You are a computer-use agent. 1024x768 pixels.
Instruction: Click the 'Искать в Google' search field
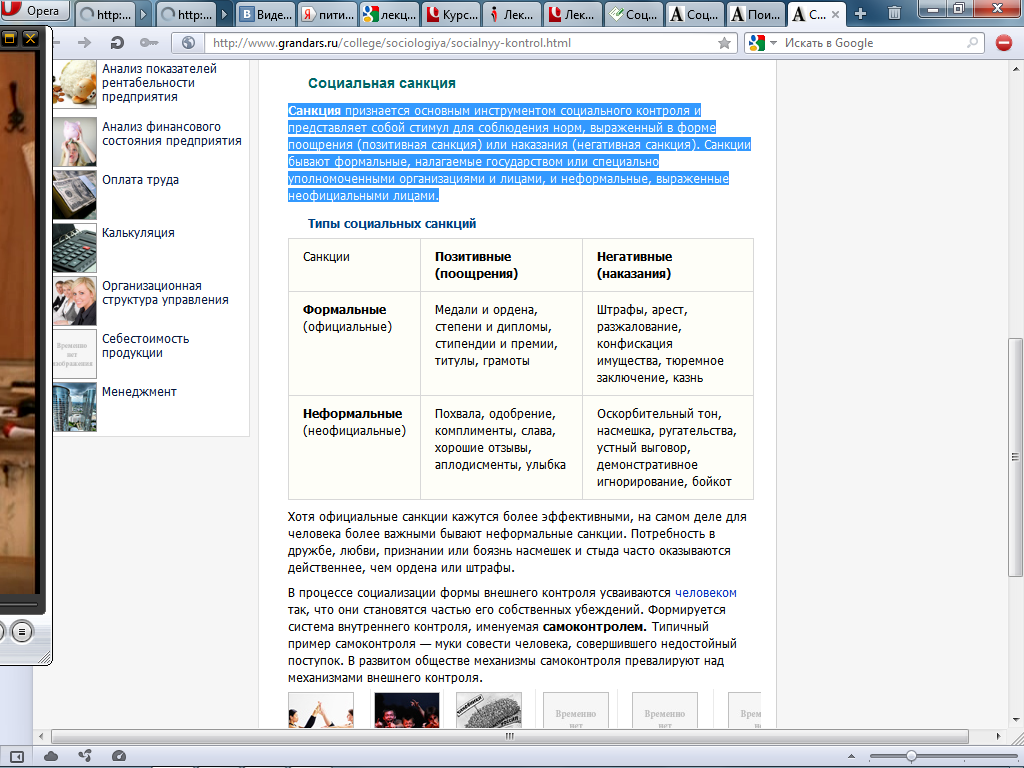click(x=872, y=43)
